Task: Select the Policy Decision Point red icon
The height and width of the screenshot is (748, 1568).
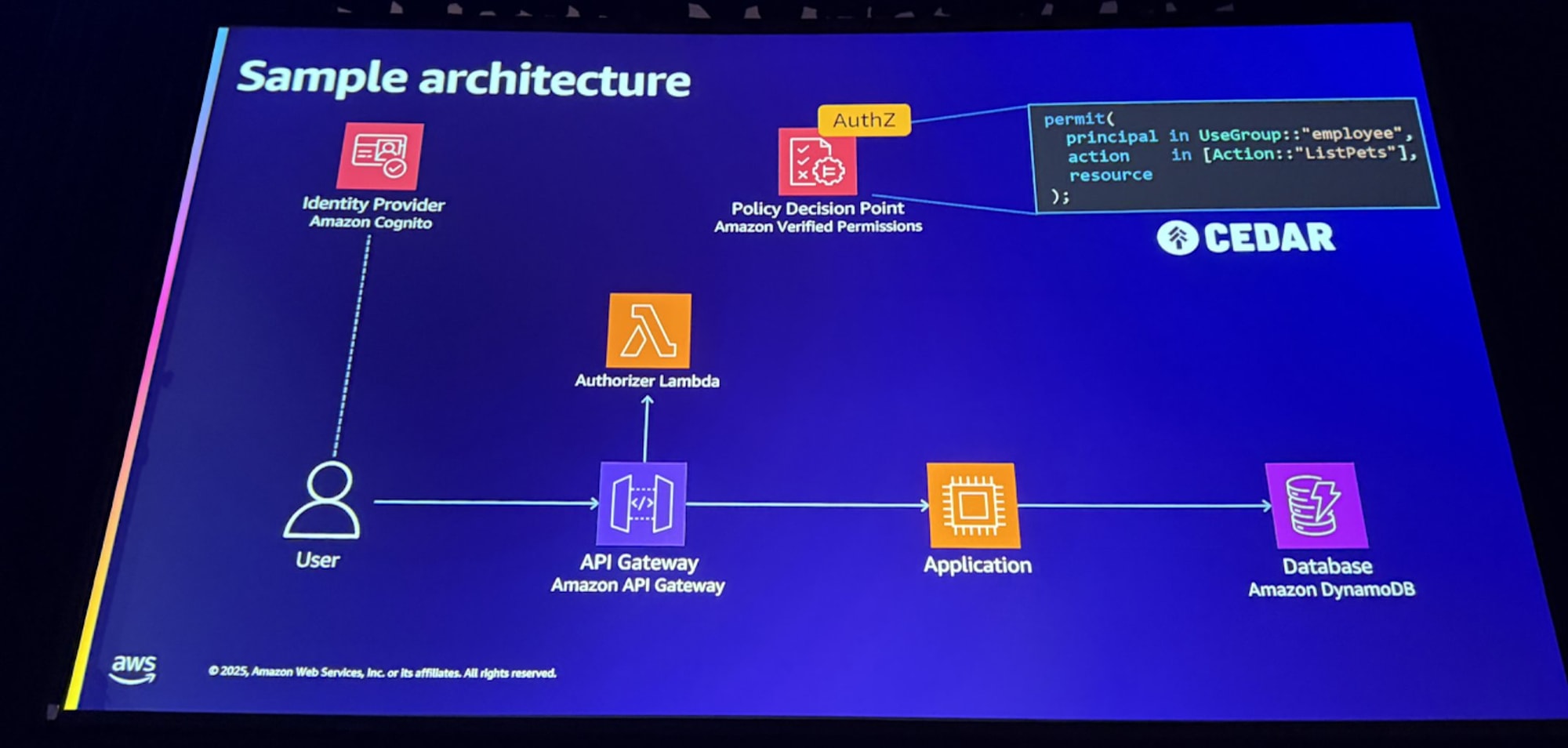Action: tap(817, 162)
